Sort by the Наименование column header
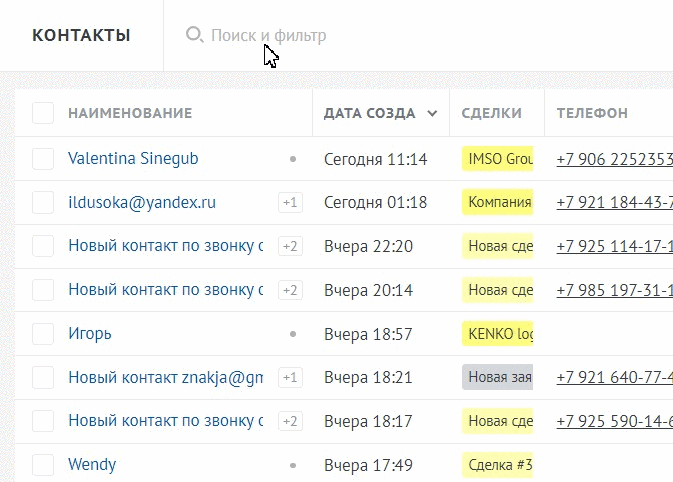The image size is (673, 482). (130, 114)
